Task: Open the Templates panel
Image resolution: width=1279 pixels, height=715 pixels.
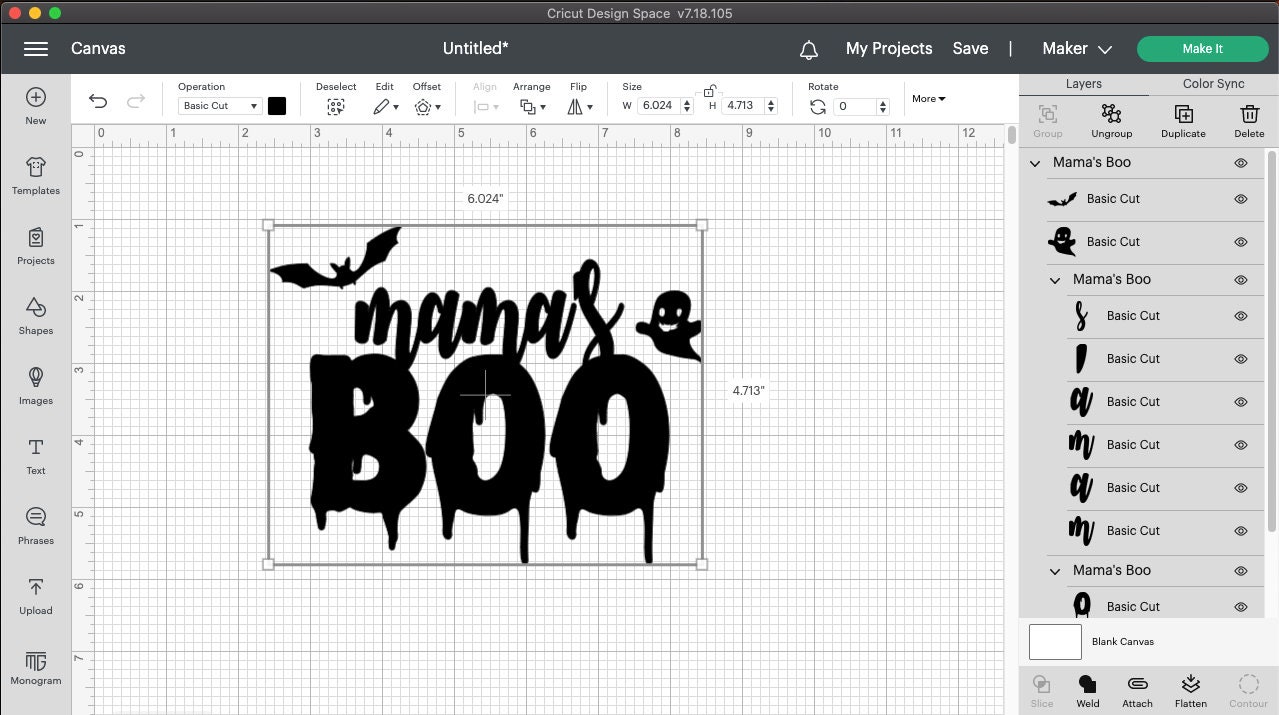Action: pos(35,177)
